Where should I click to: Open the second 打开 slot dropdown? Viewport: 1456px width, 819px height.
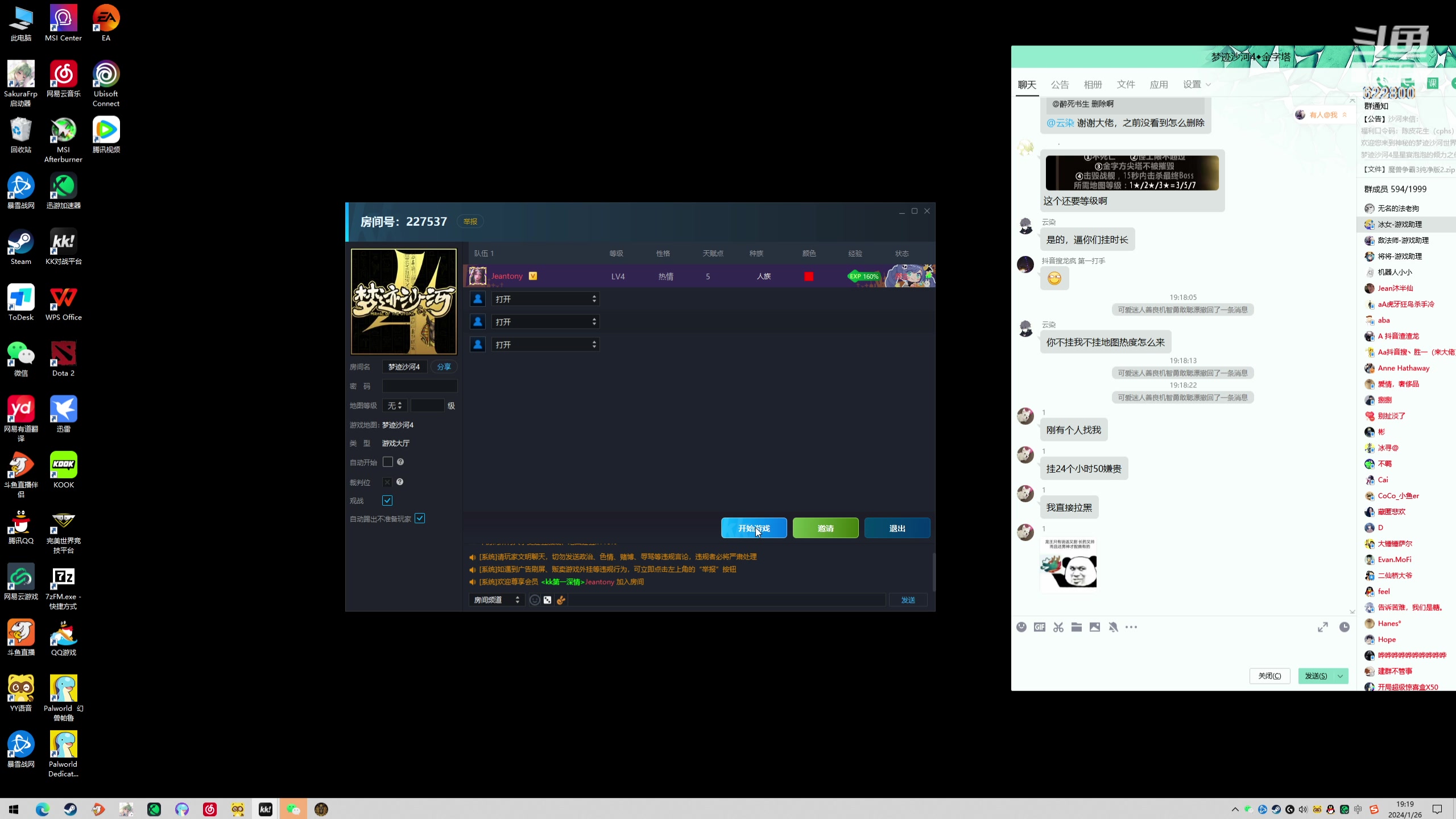point(545,321)
